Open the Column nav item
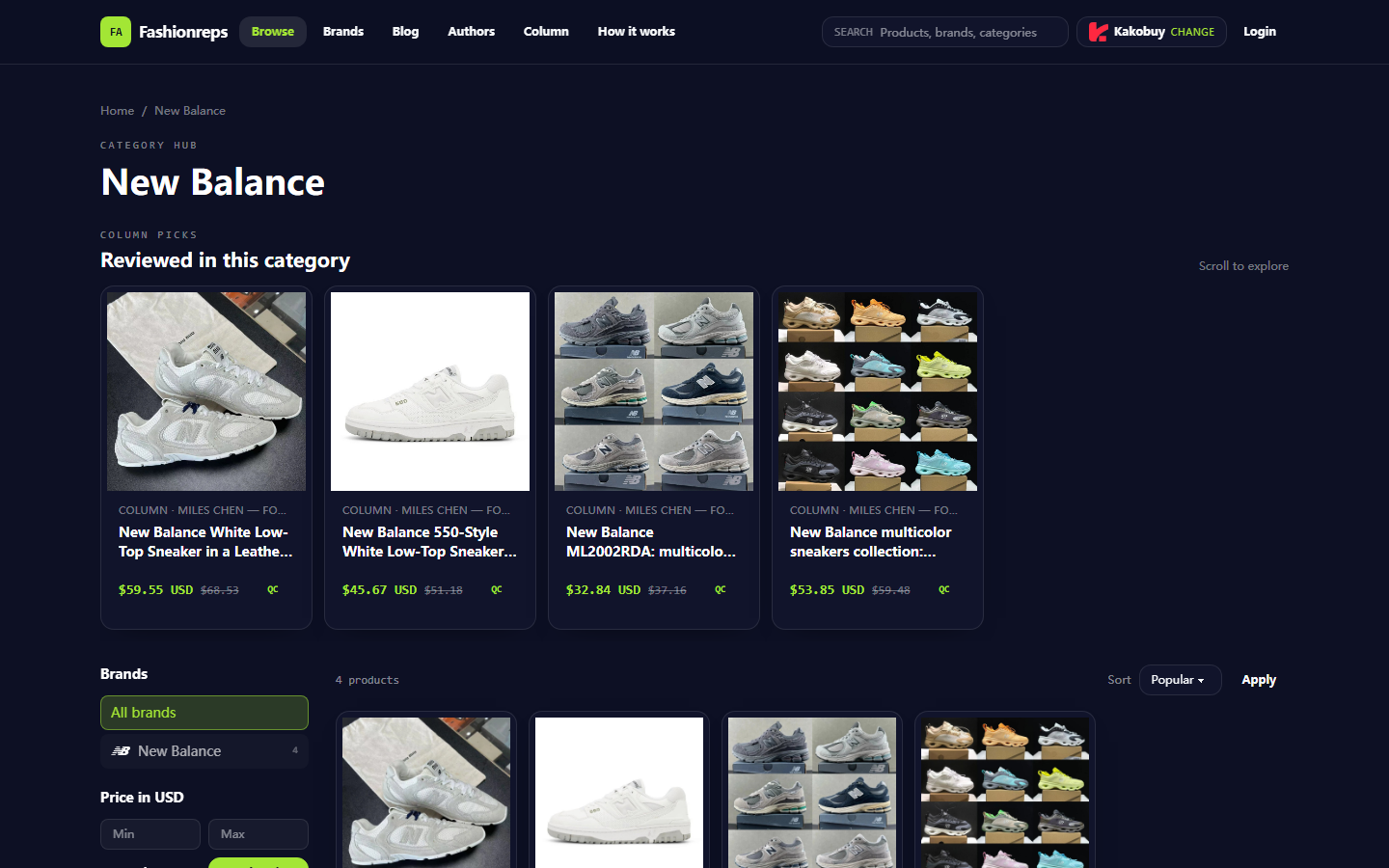 click(x=546, y=32)
